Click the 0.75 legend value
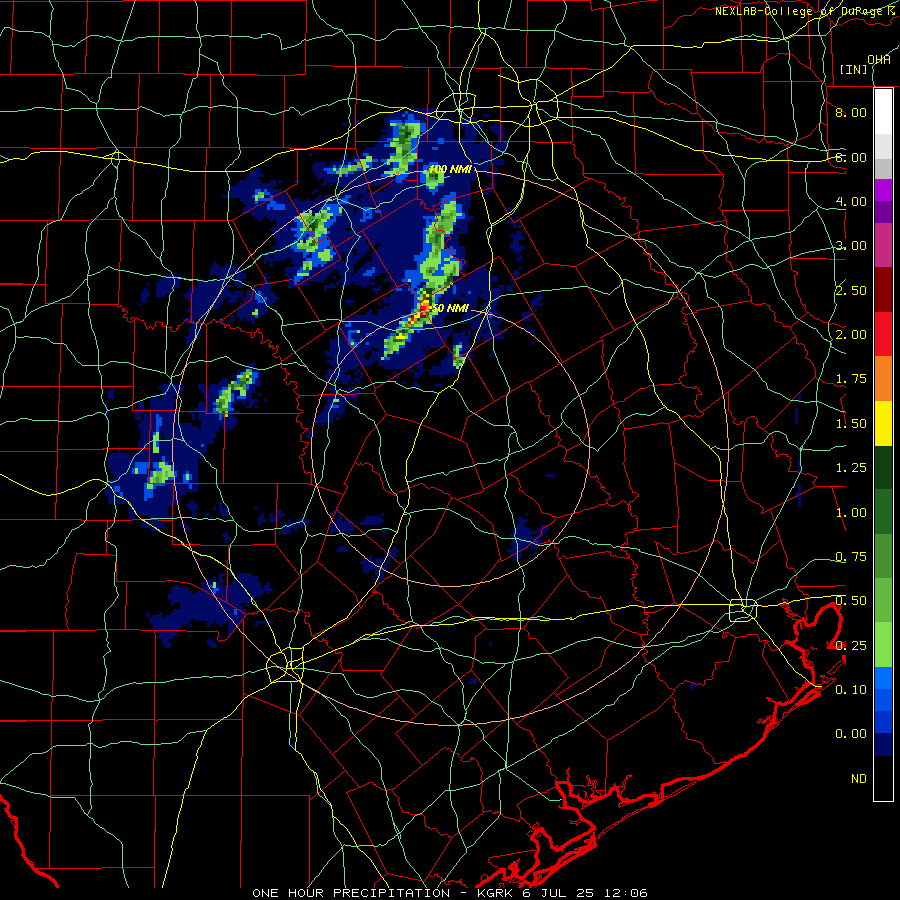Image resolution: width=900 pixels, height=900 pixels. (x=851, y=557)
